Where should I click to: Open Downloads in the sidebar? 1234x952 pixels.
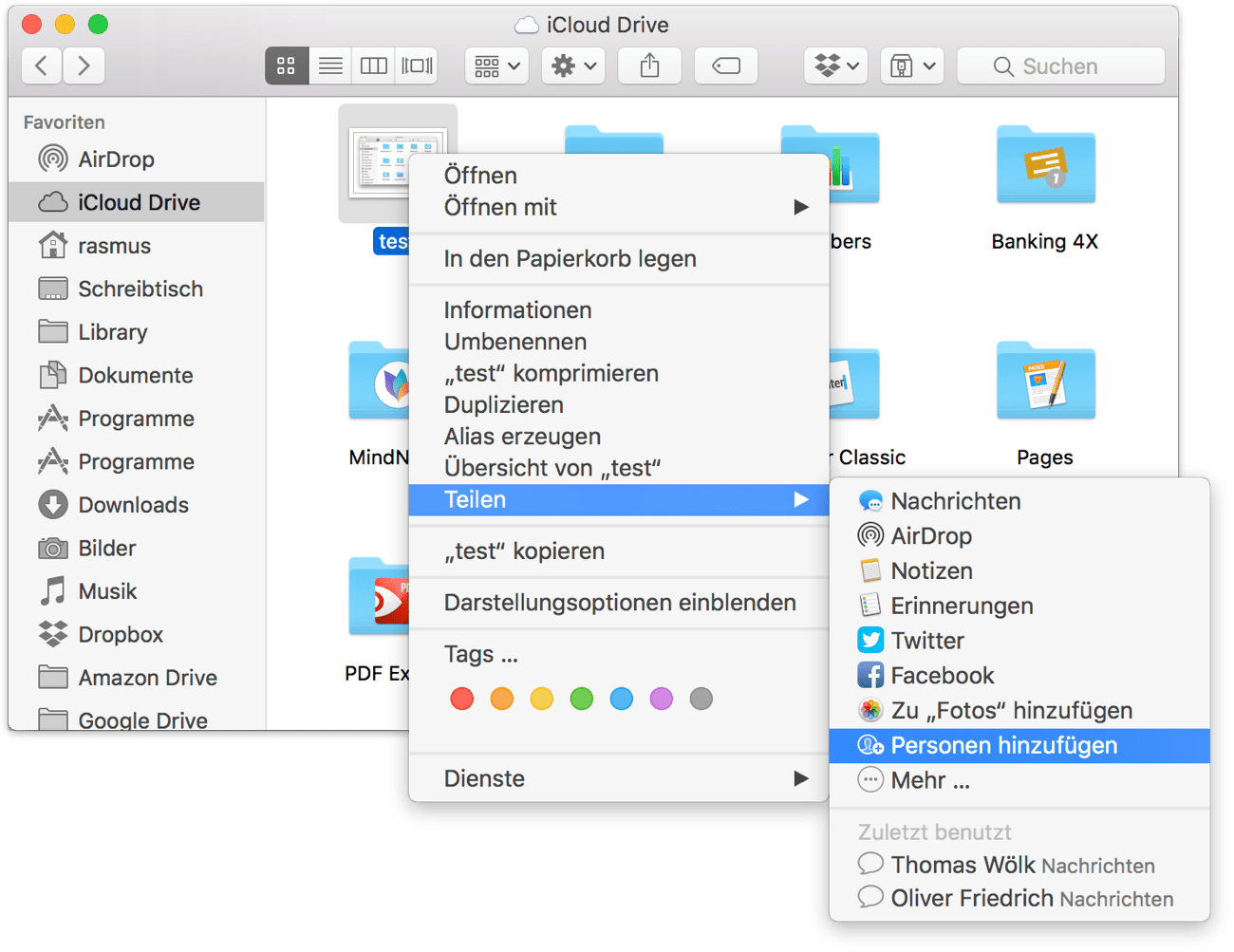pos(136,505)
